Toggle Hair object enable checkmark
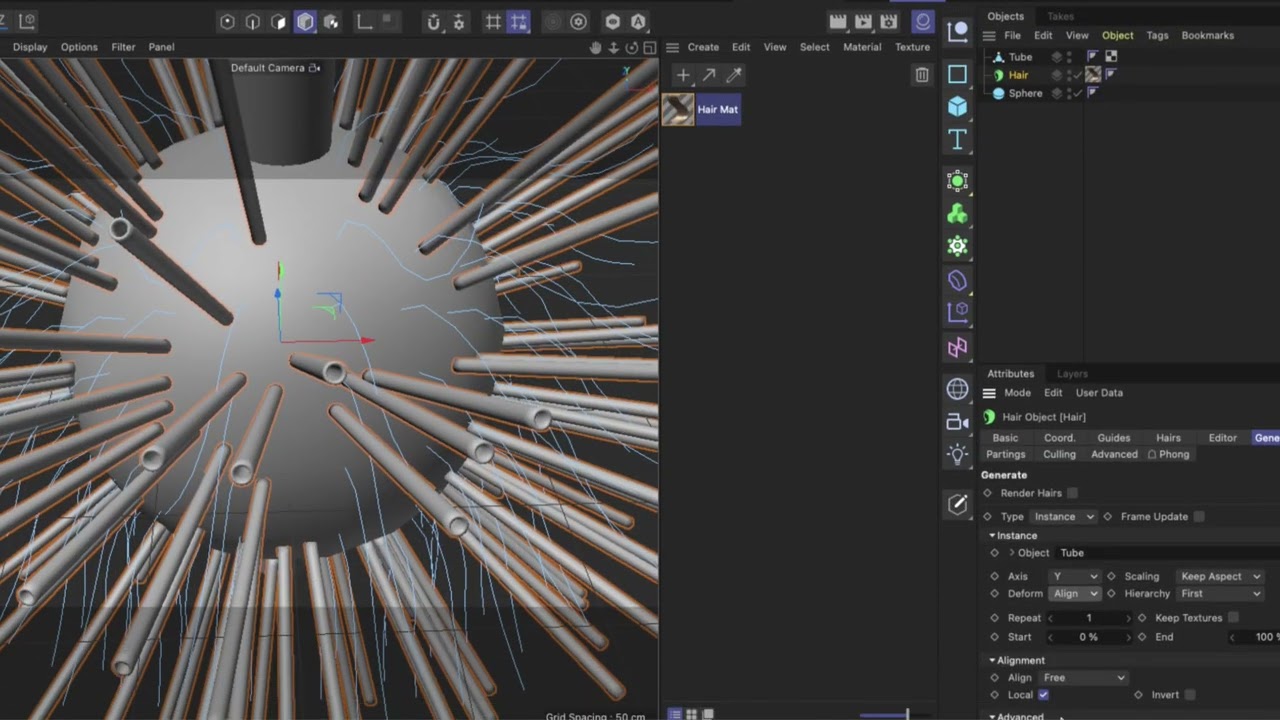Image resolution: width=1280 pixels, height=720 pixels. coord(1078,75)
